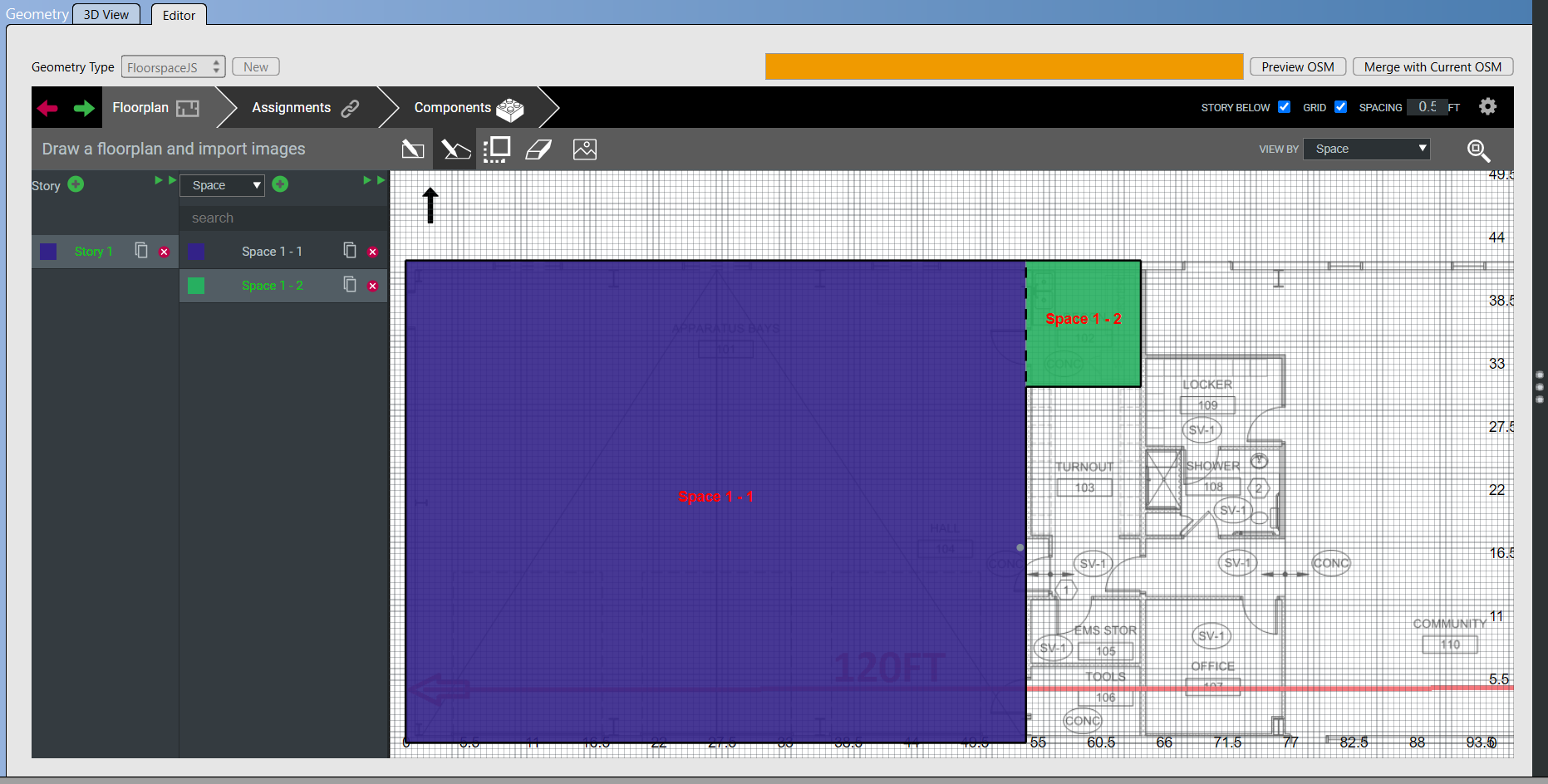Click the grid Spacing value field
The width and height of the screenshot is (1548, 784).
point(1428,107)
